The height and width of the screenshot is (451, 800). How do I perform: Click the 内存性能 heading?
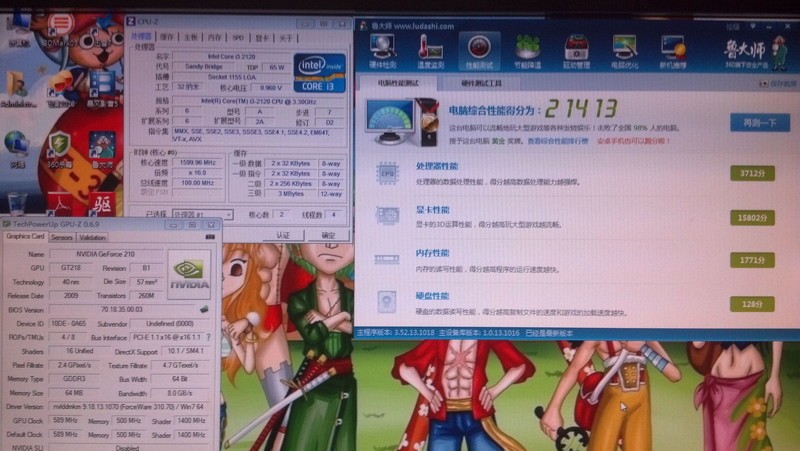coord(433,253)
